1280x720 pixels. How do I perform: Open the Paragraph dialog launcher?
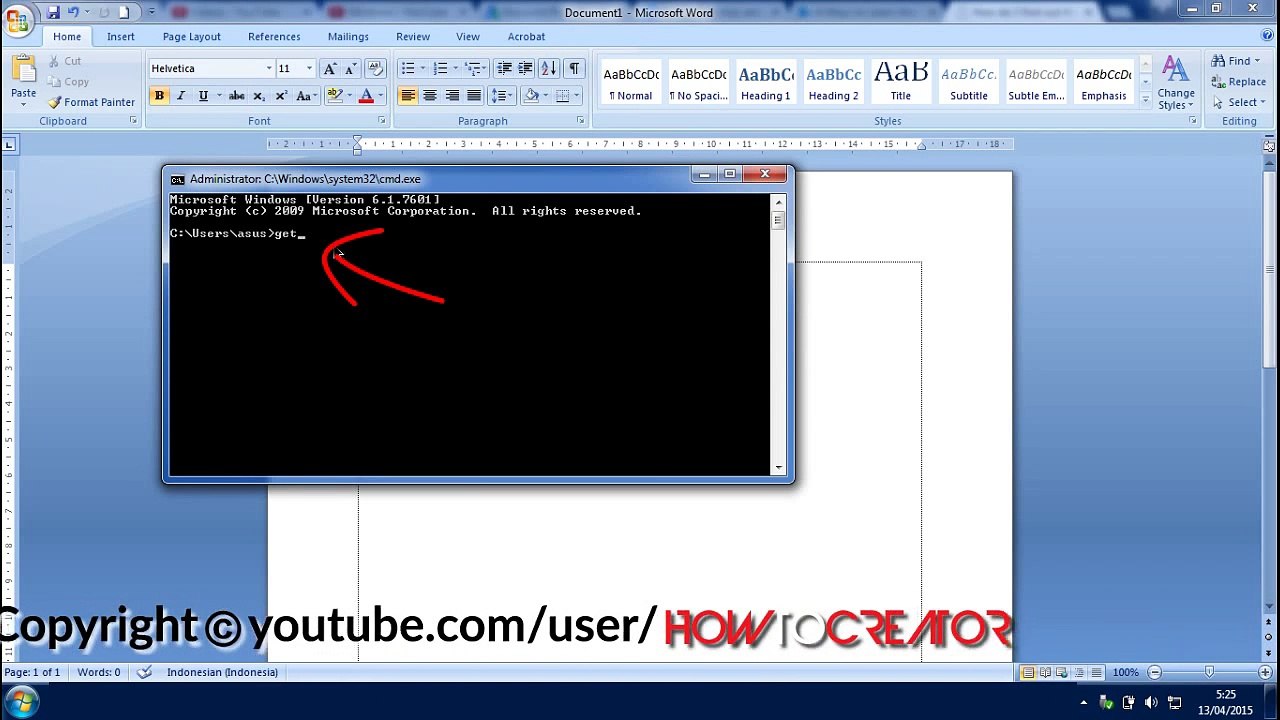point(581,121)
